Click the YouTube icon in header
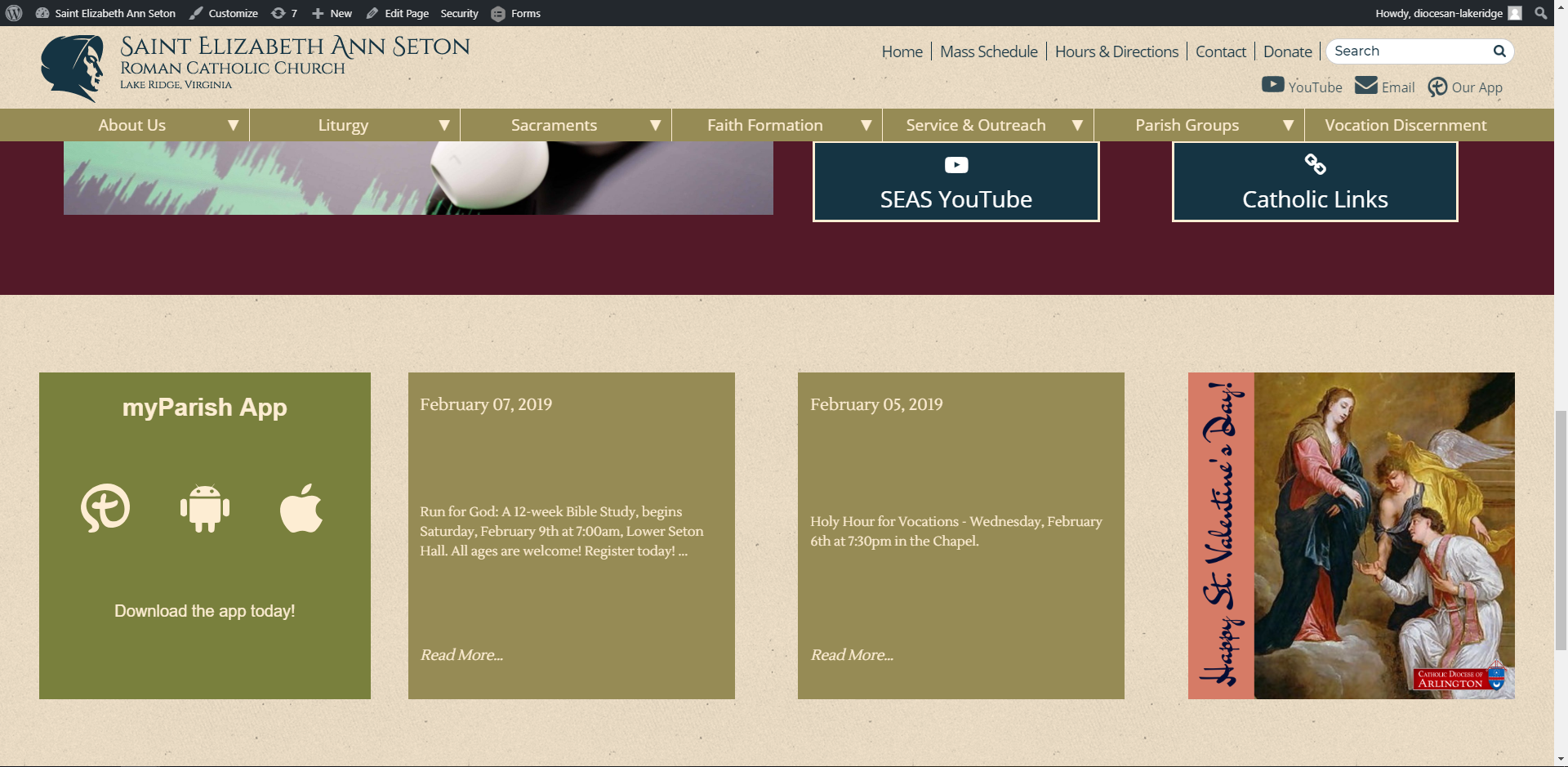The height and width of the screenshot is (767, 1568). tap(1272, 85)
